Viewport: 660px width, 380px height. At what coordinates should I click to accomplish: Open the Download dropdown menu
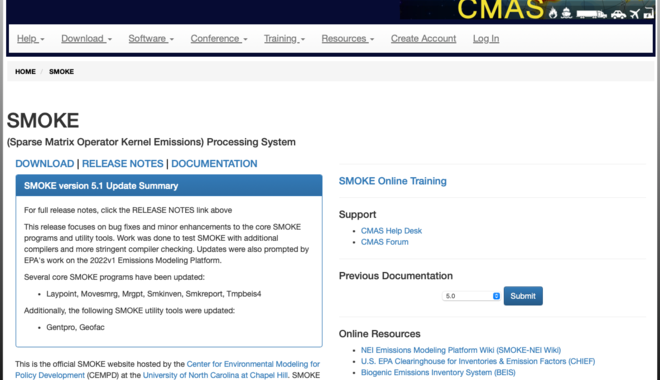(x=86, y=39)
